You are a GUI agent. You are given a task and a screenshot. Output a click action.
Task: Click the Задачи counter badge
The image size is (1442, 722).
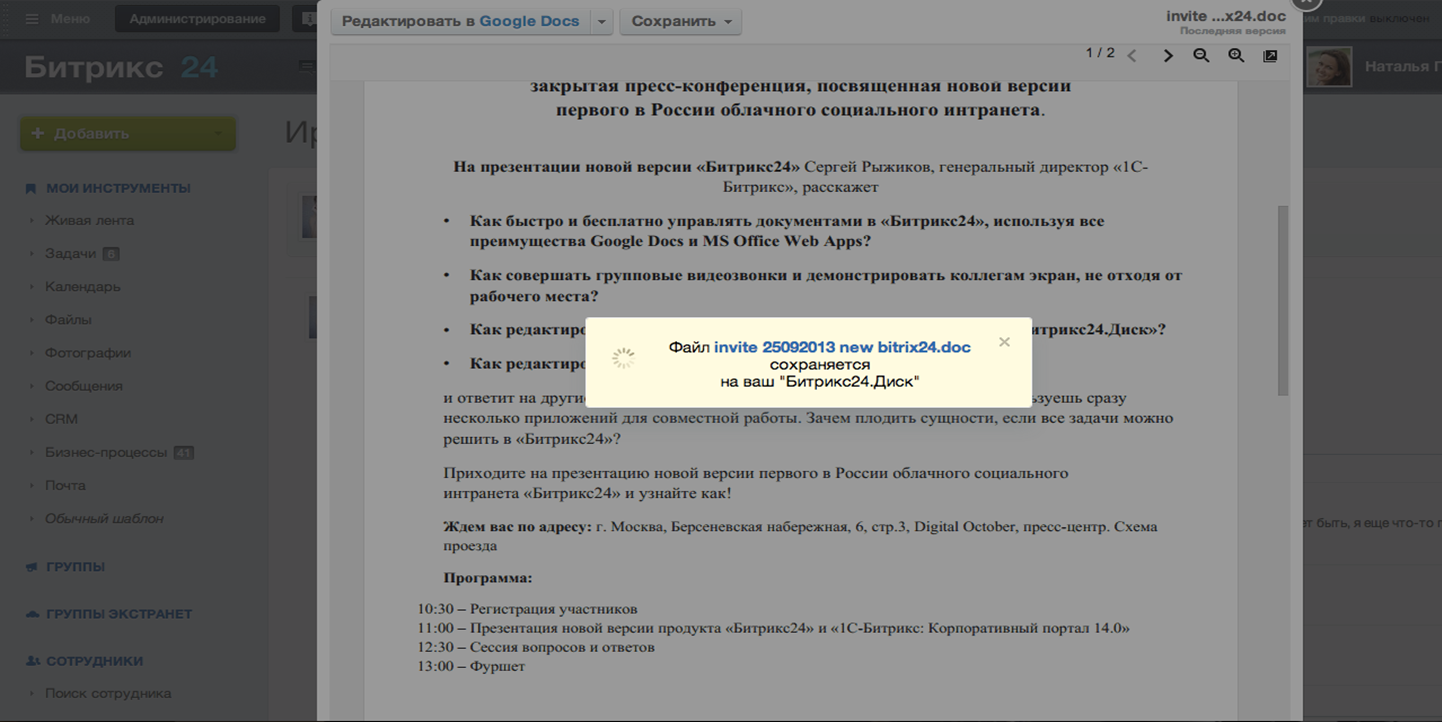[110, 254]
